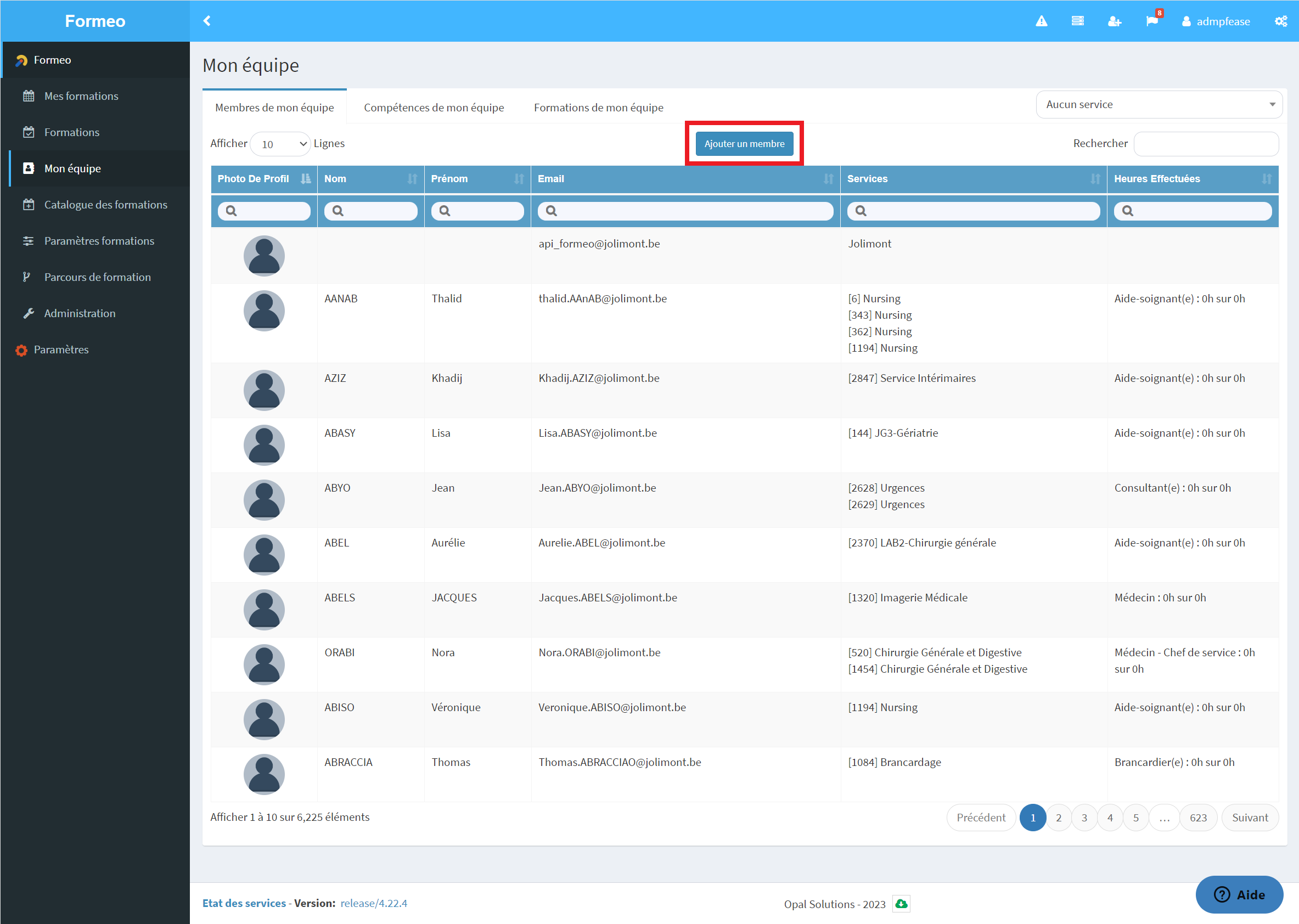Viewport: 1299px width, 924px height.
Task: Click Précédent pagination button
Action: click(x=981, y=818)
